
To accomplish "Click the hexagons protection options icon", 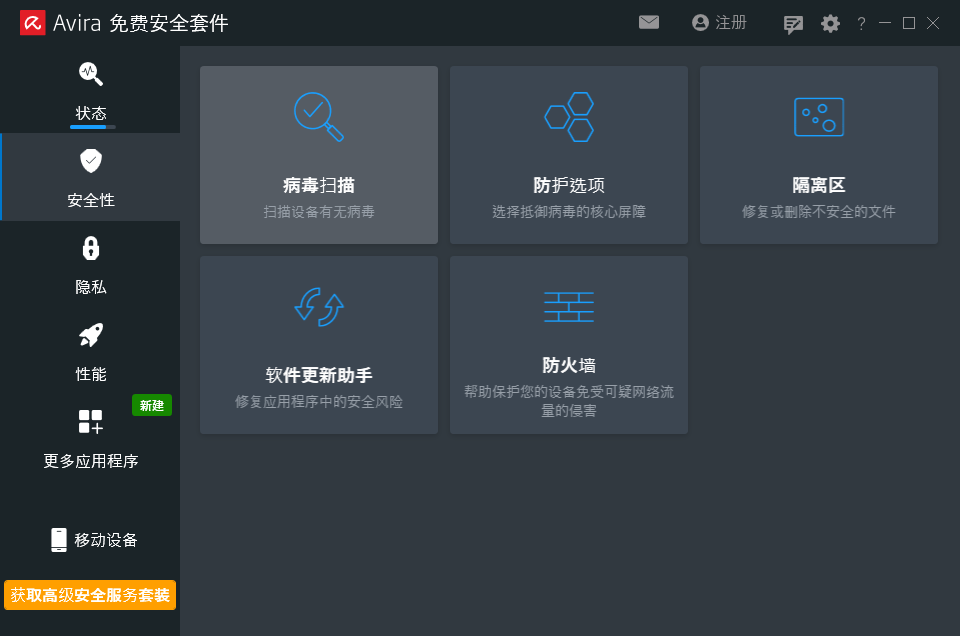I will pyautogui.click(x=569, y=116).
